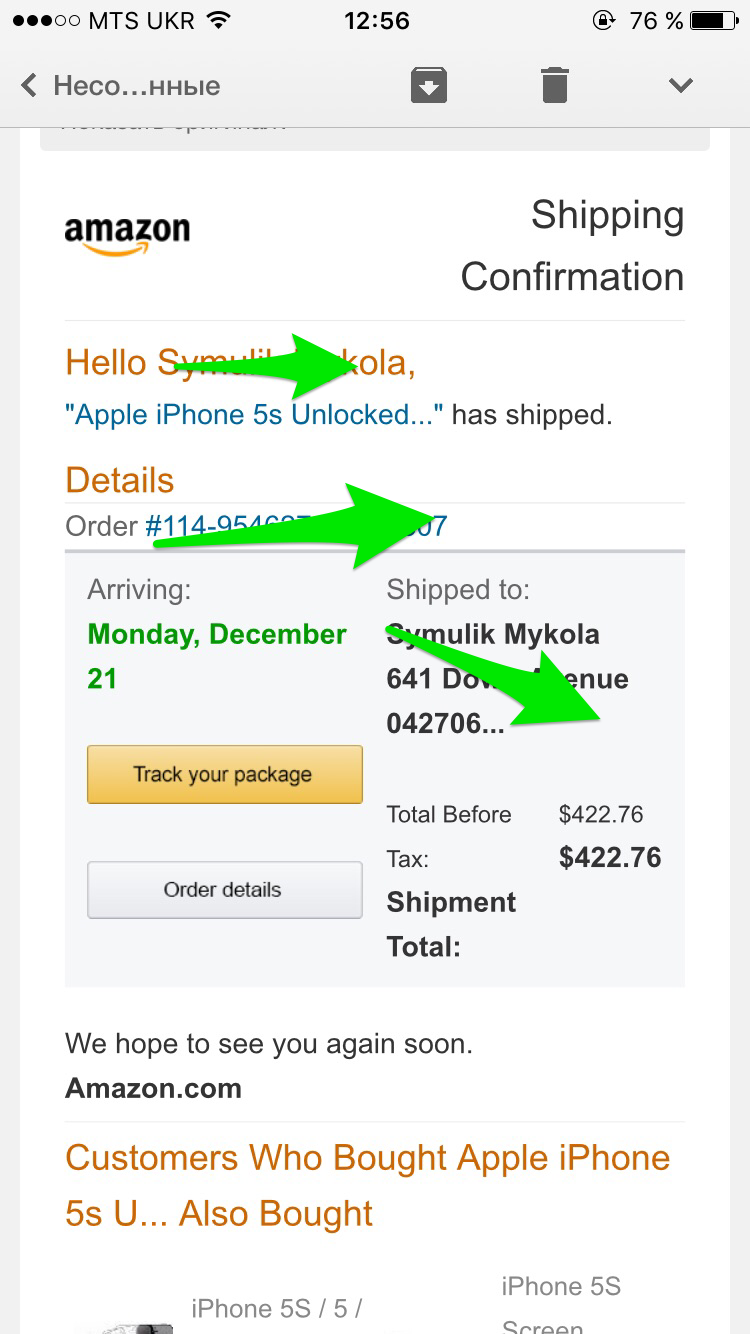Tap the archive icon in toolbar
This screenshot has height=1334, width=750.
(x=428, y=85)
